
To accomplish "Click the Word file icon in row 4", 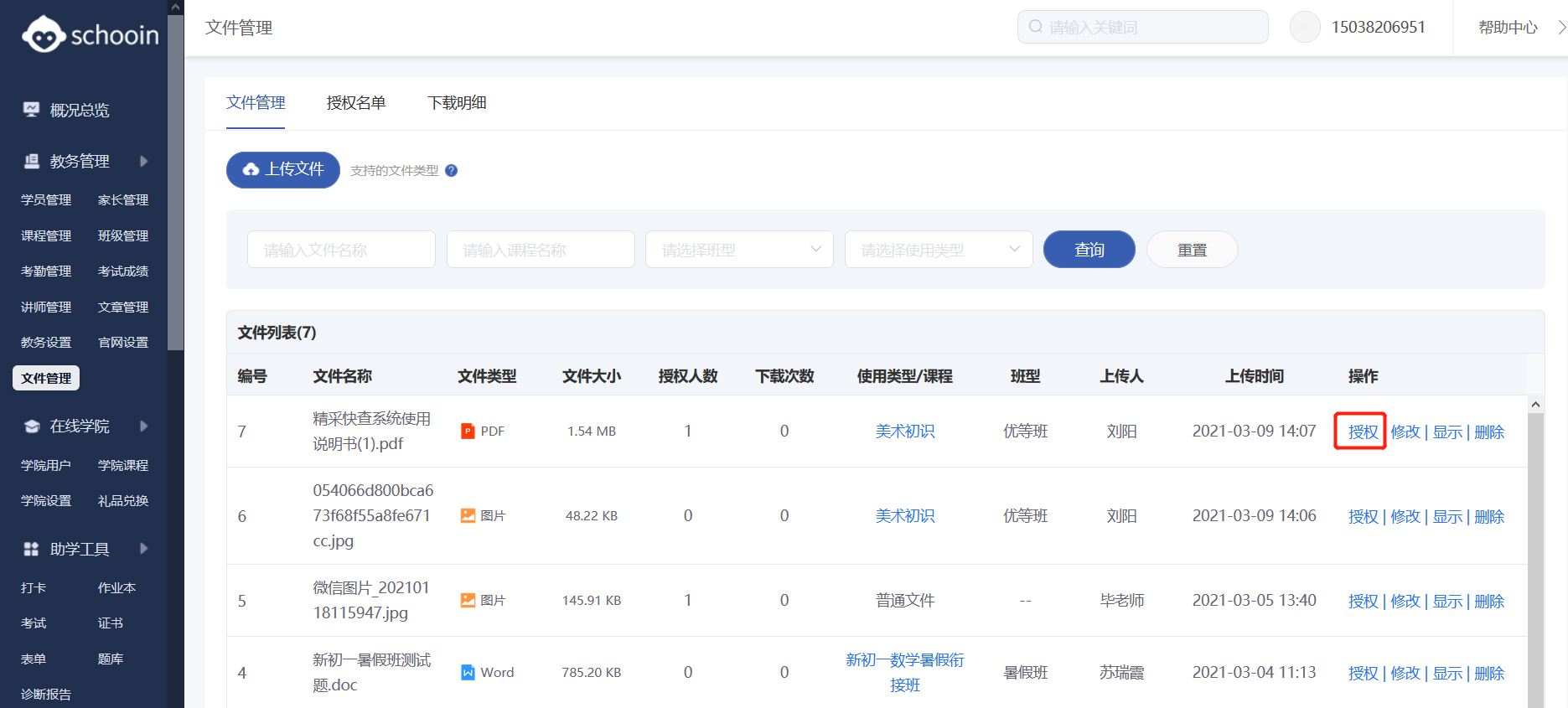I will (x=468, y=672).
